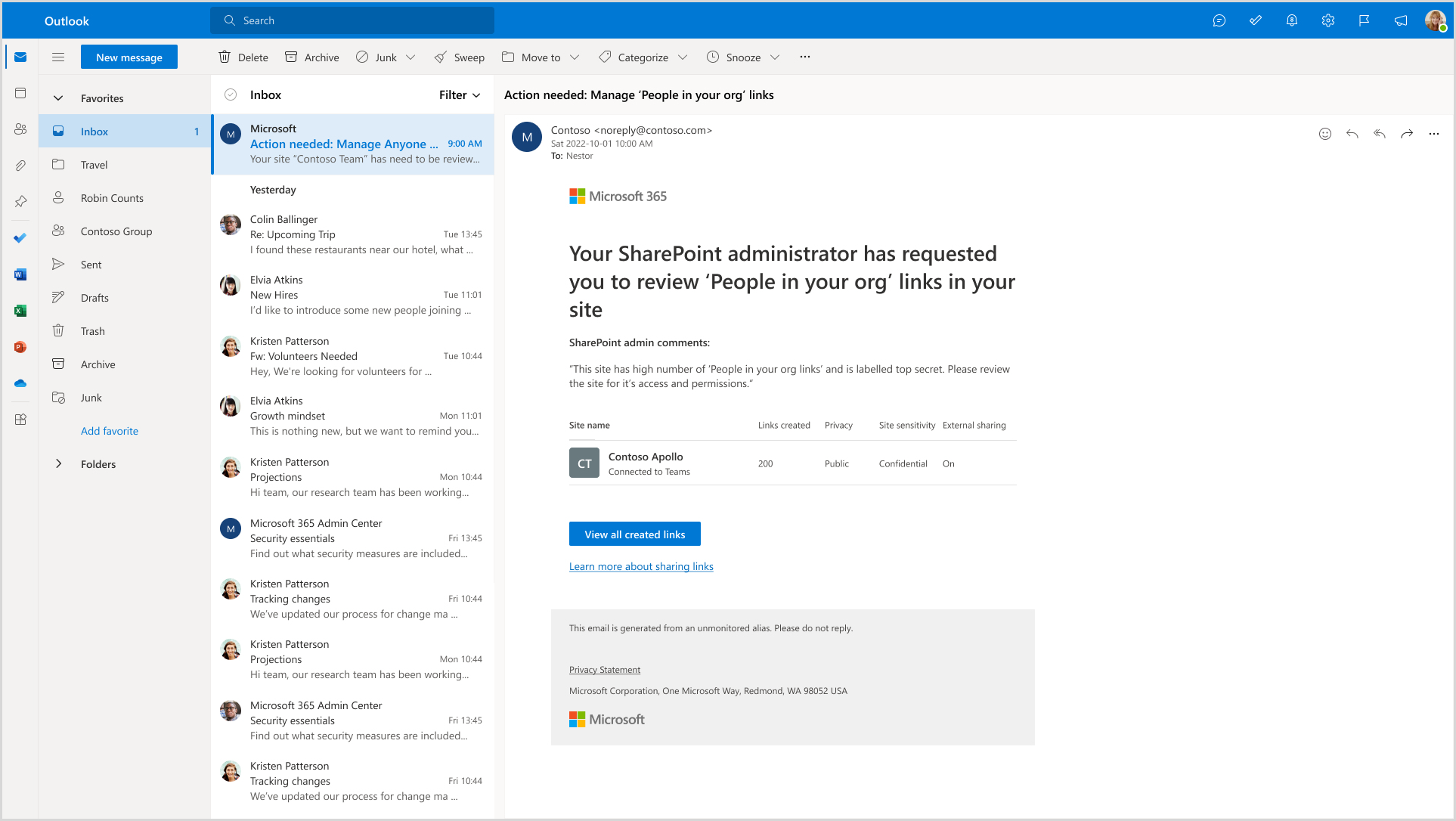Viewport: 1456px width, 821px height.
Task: Open the Excel app icon in sidebar
Action: pos(20,311)
